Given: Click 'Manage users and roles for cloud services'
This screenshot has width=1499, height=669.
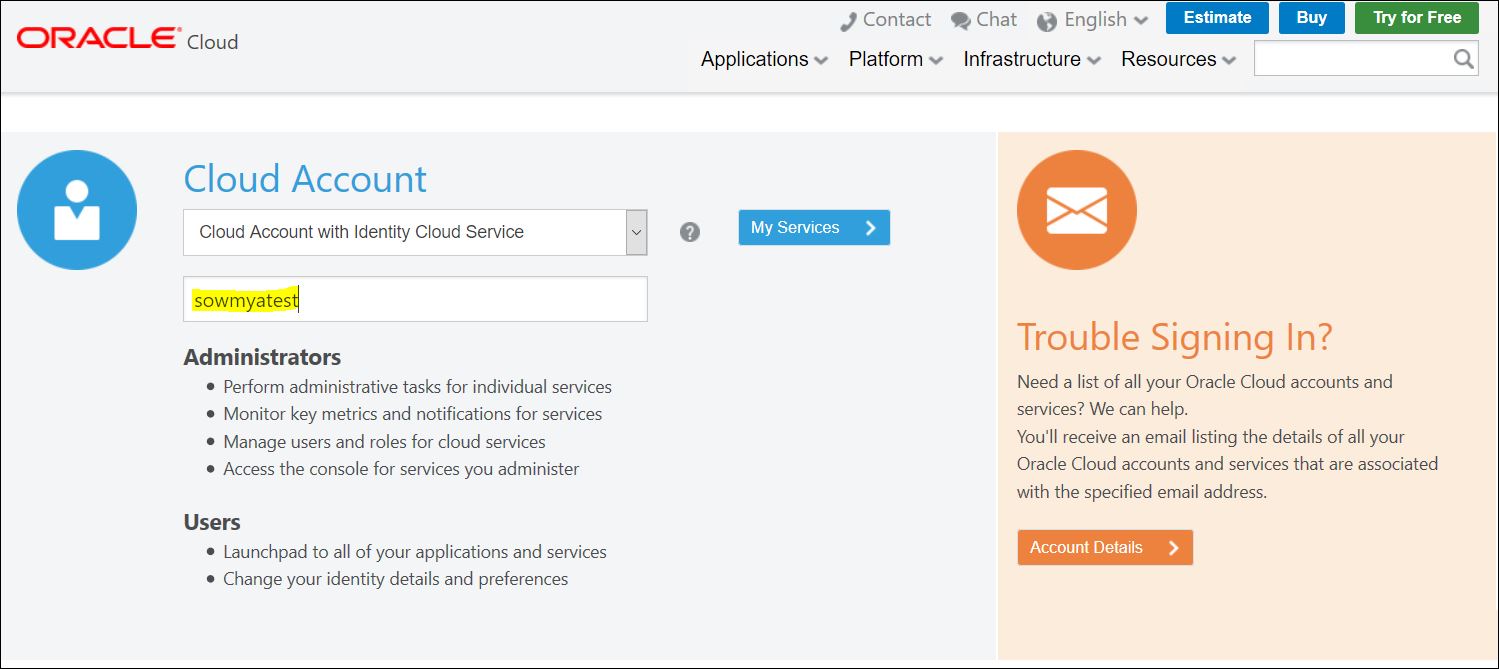Looking at the screenshot, I should (x=384, y=442).
